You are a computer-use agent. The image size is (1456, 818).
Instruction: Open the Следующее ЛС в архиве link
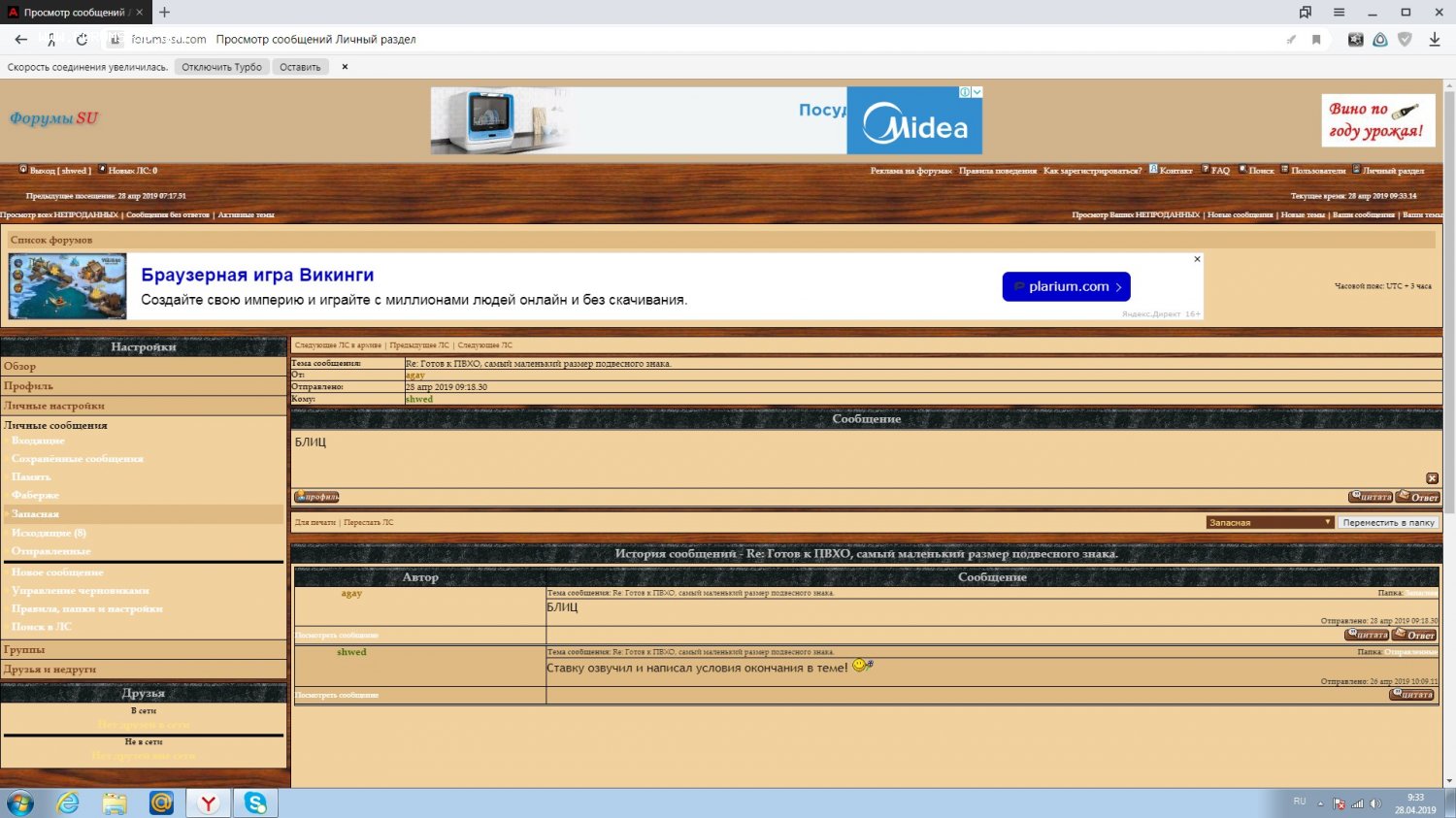[x=338, y=345]
